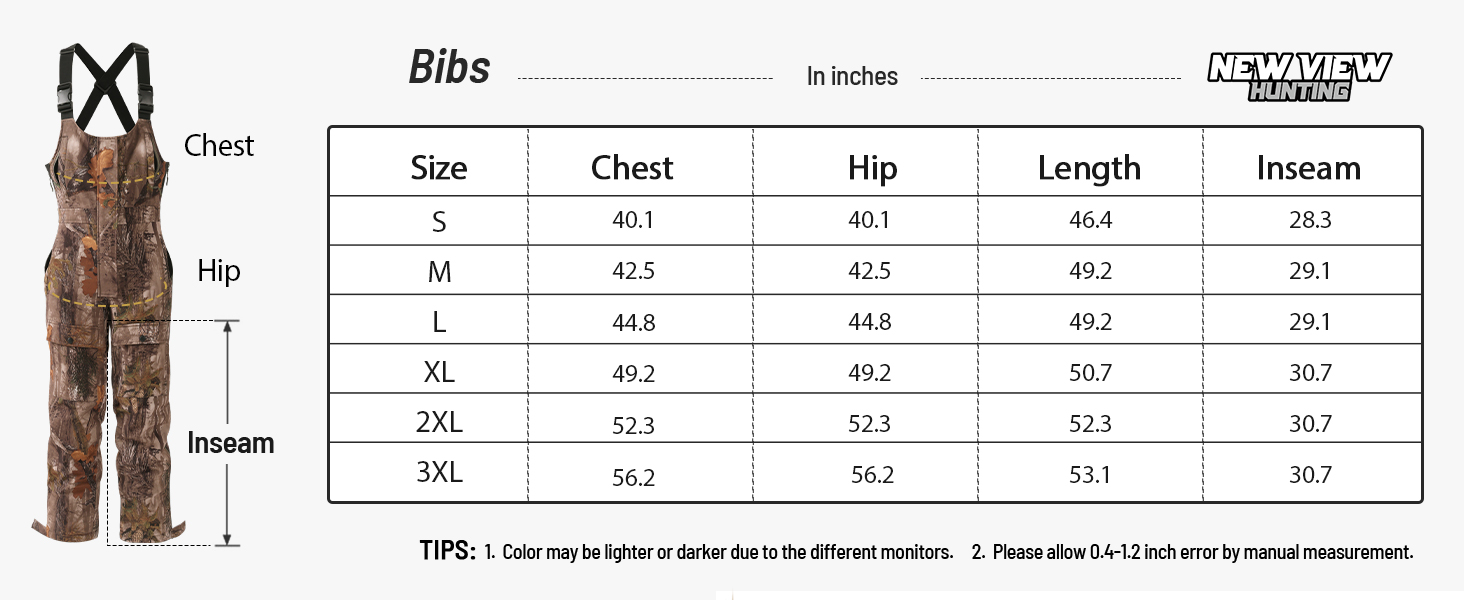Click the Chest label beside the bibs
The image size is (1464, 600).
[219, 146]
